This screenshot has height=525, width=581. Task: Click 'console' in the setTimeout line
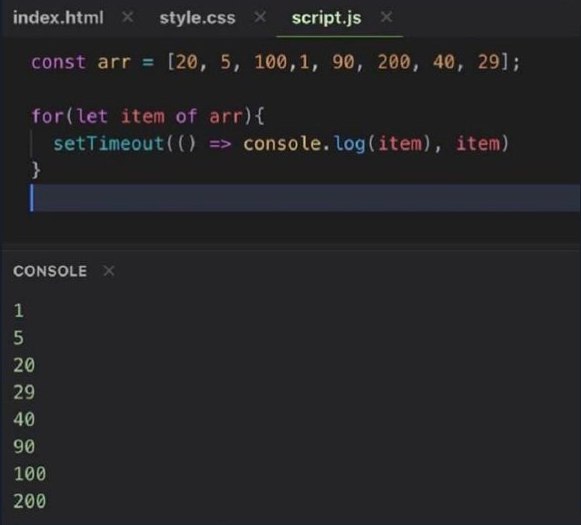(282, 143)
